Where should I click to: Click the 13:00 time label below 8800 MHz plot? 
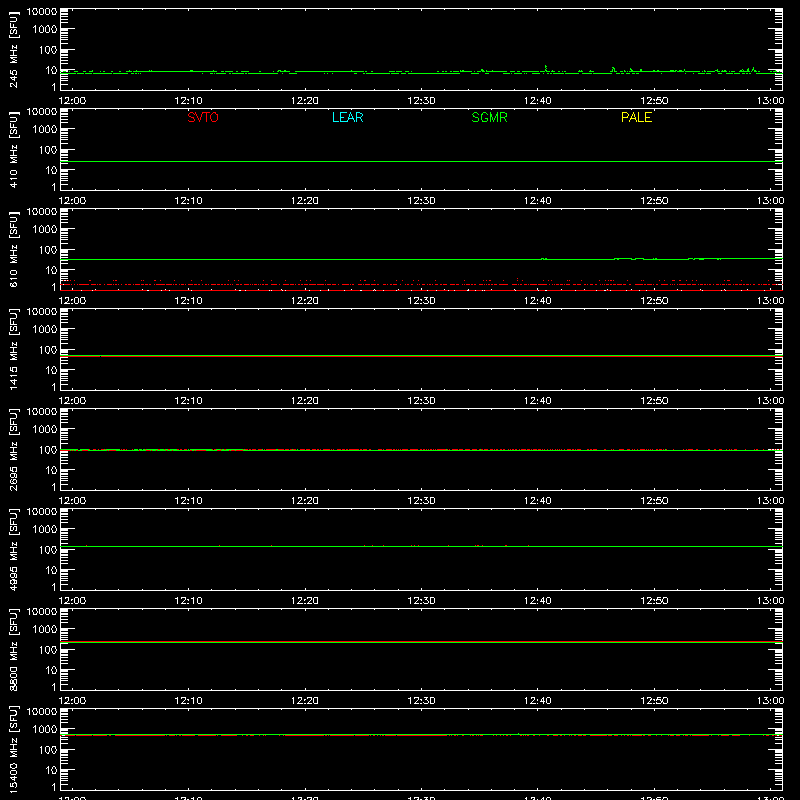770,701
